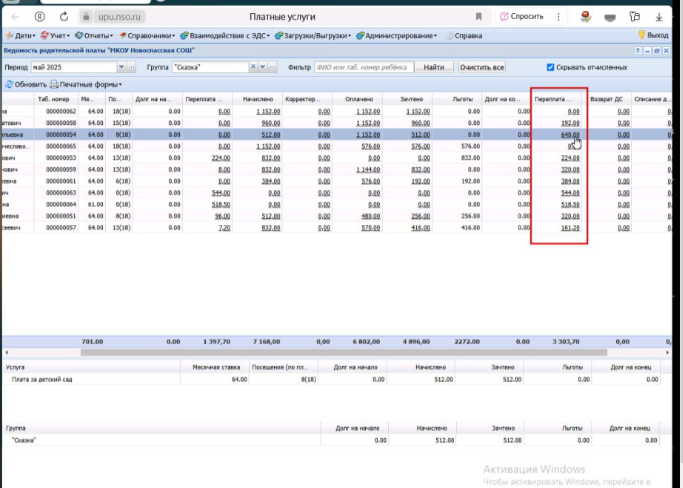Sort by the Льготы column header
This screenshot has height=488, width=683.
(458, 99)
